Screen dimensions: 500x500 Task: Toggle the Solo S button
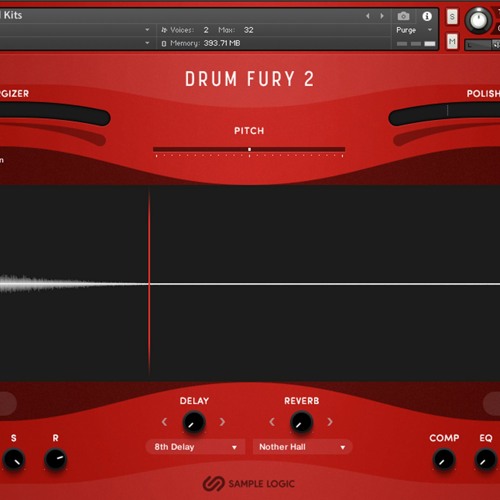452,17
